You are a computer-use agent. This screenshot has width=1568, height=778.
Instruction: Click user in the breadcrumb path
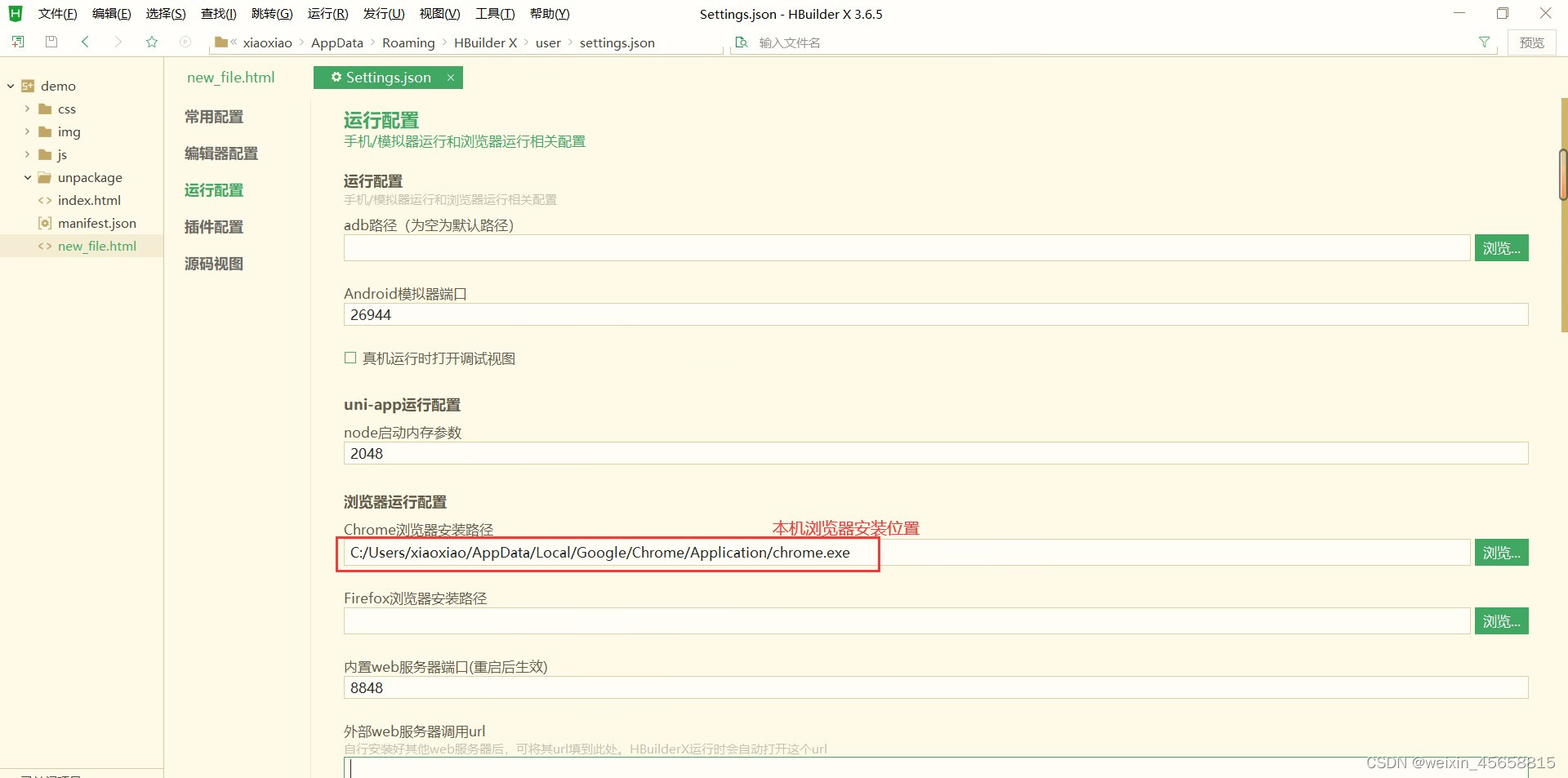548,42
